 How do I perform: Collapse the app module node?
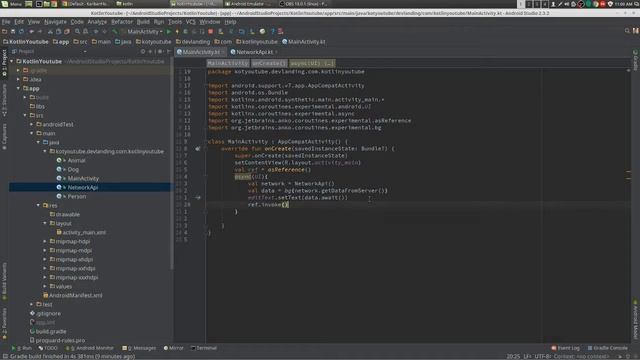[x=18, y=88]
